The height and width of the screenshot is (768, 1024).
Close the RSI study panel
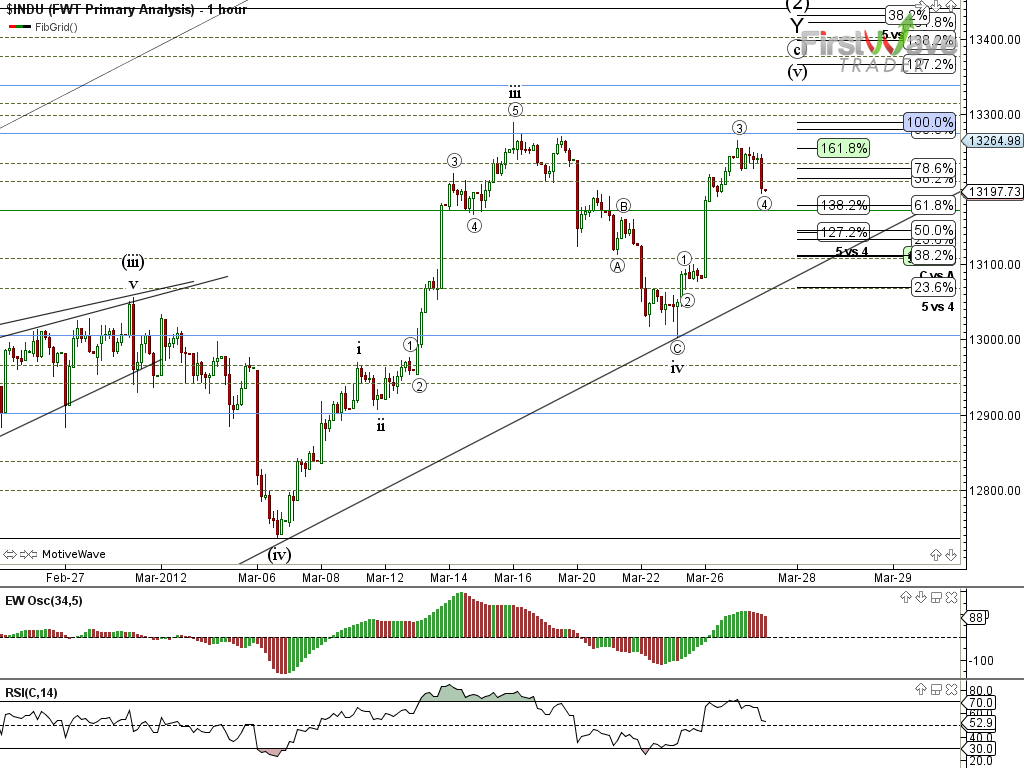click(x=950, y=689)
